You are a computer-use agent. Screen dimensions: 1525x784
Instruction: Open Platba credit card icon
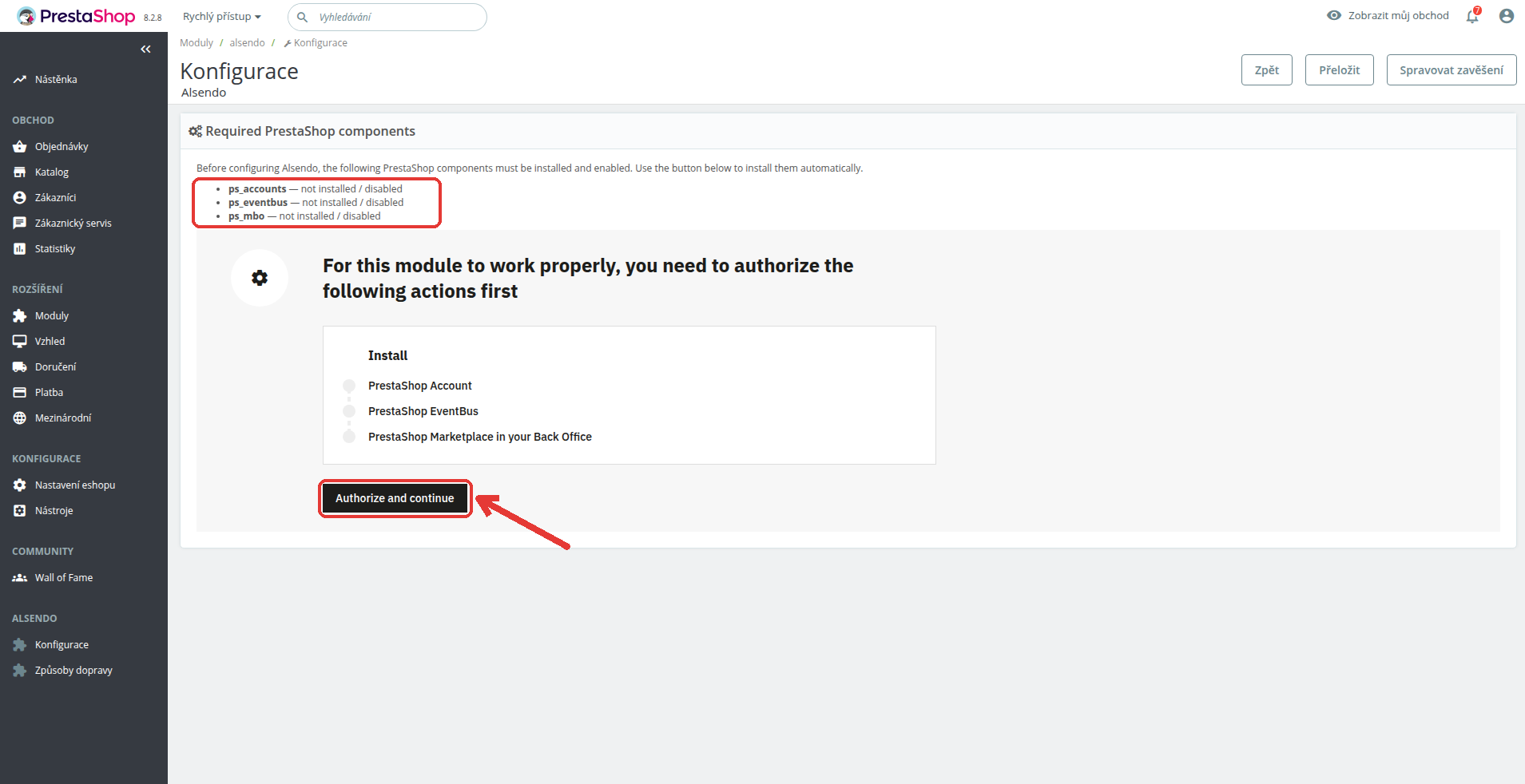coord(20,393)
